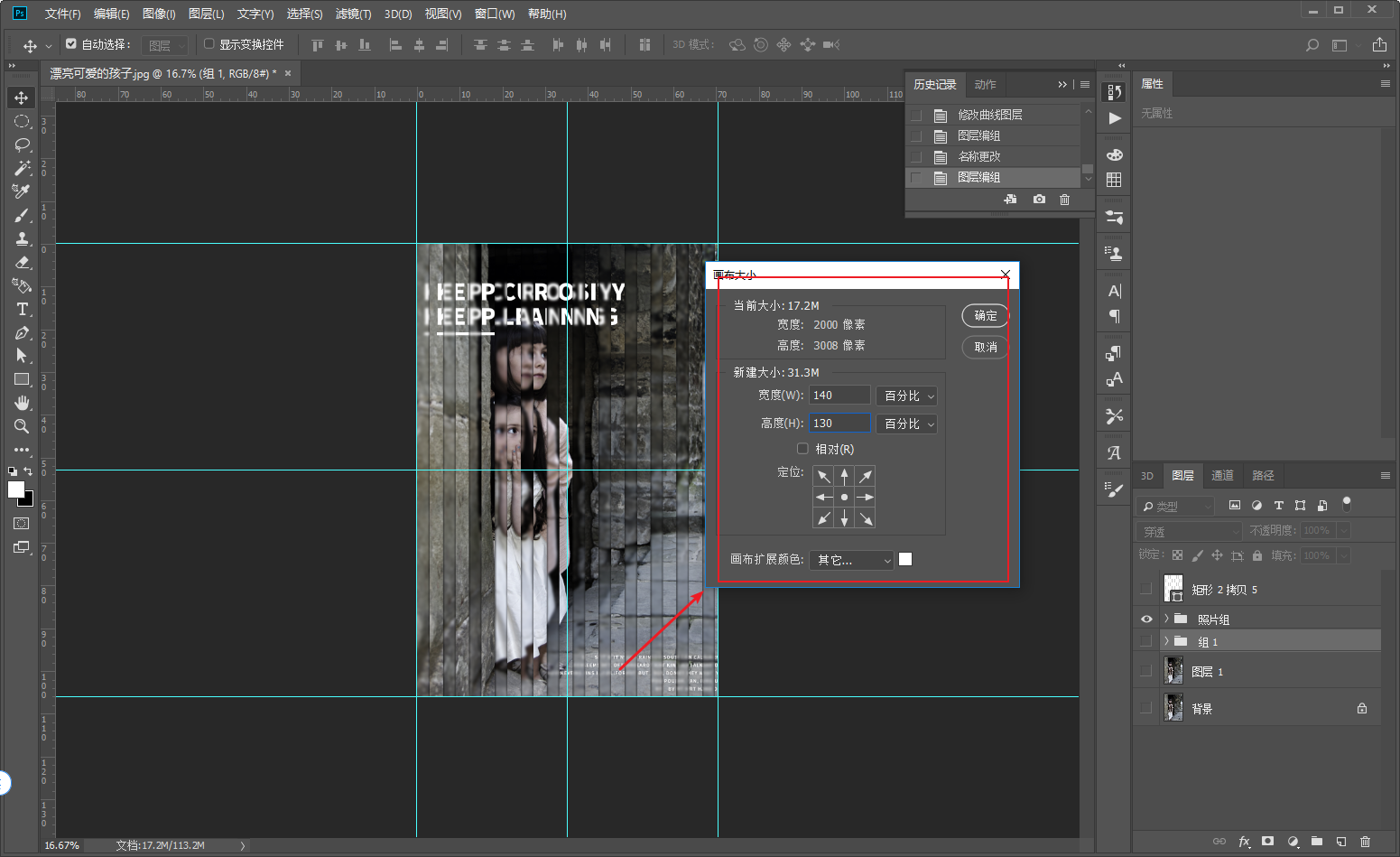This screenshot has height=857, width=1400.
Task: Open the Character panel icon
Action: click(x=1115, y=291)
